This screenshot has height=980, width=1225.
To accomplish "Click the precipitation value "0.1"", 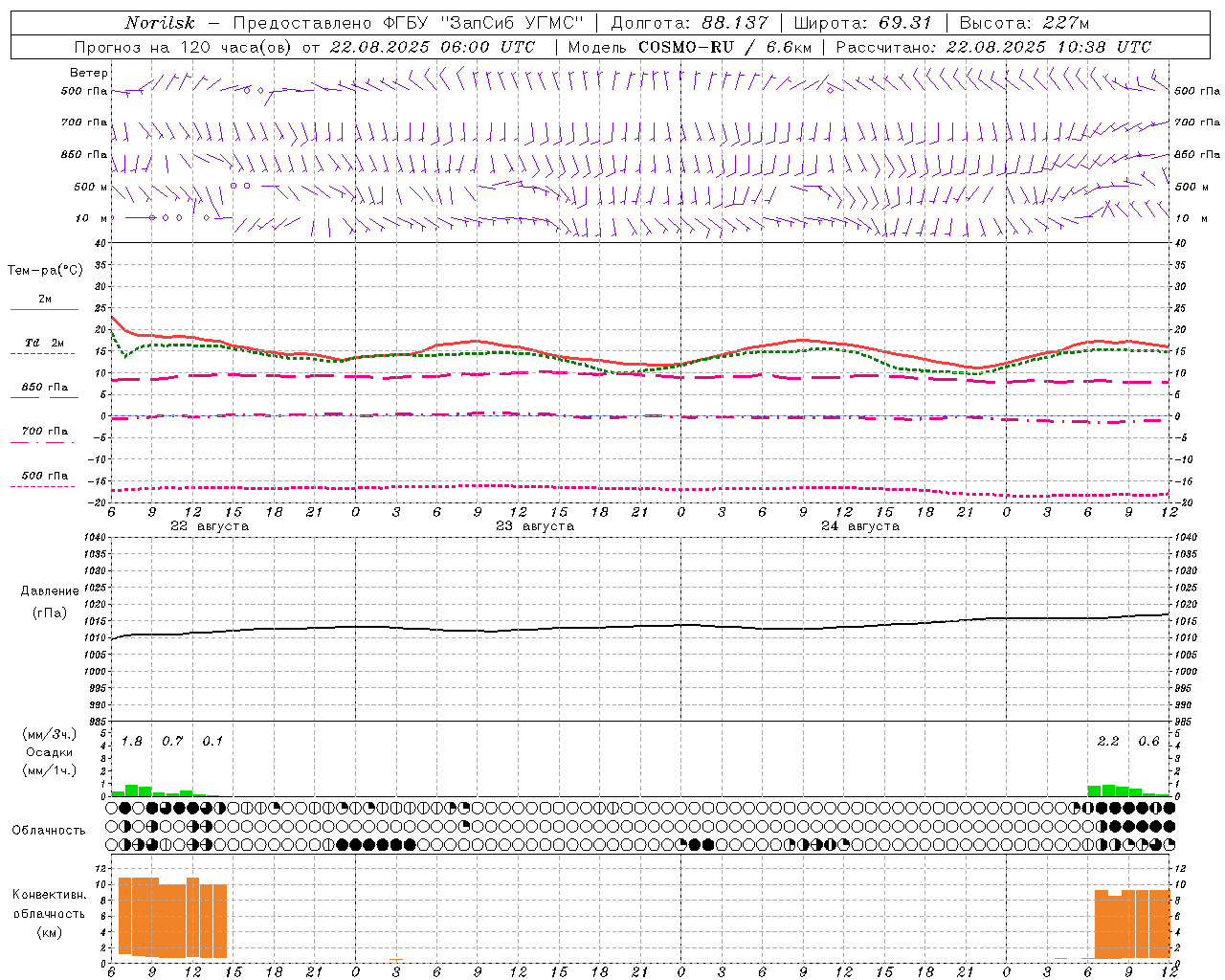I will click(212, 742).
